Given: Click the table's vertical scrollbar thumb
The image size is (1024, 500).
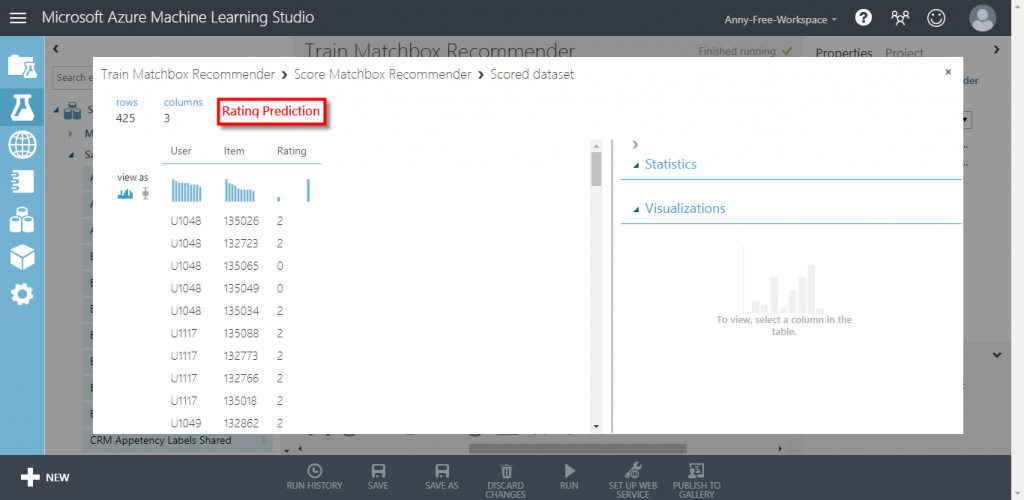Looking at the screenshot, I should click(x=596, y=168).
